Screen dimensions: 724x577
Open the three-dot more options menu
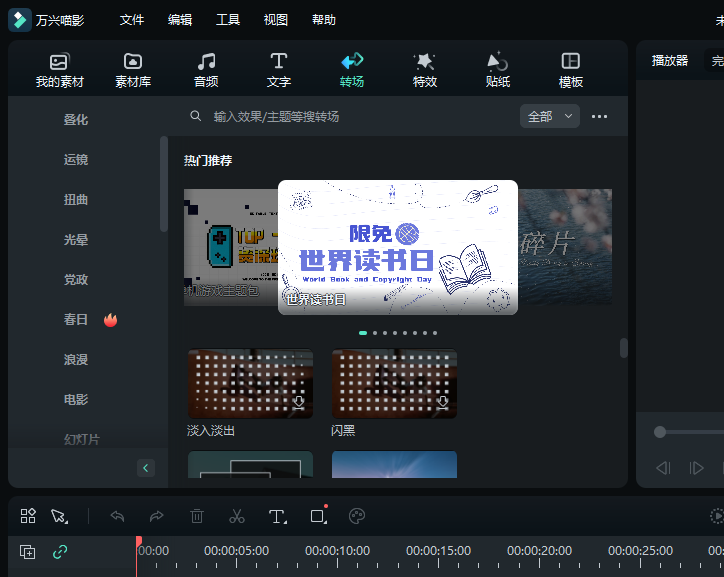599,116
